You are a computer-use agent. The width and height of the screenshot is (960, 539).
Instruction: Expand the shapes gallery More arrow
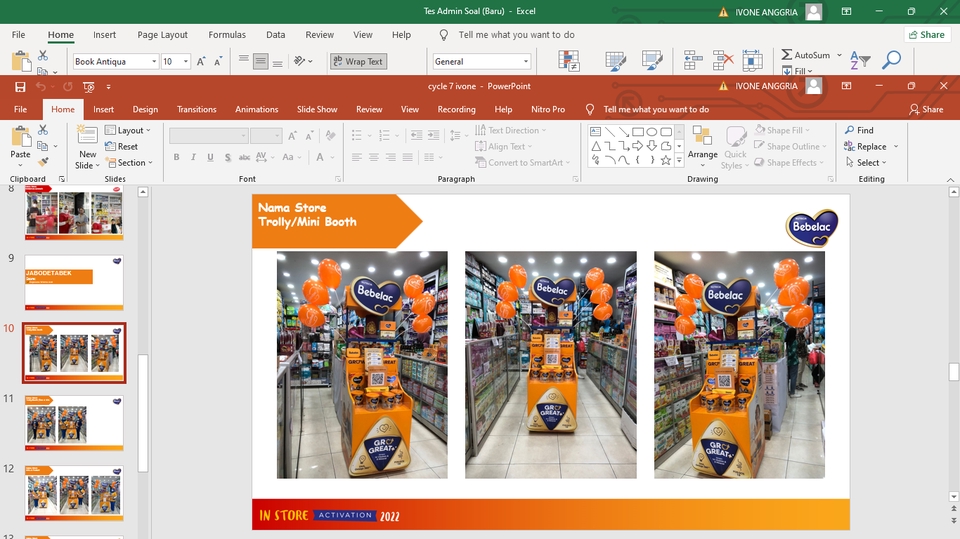679,160
